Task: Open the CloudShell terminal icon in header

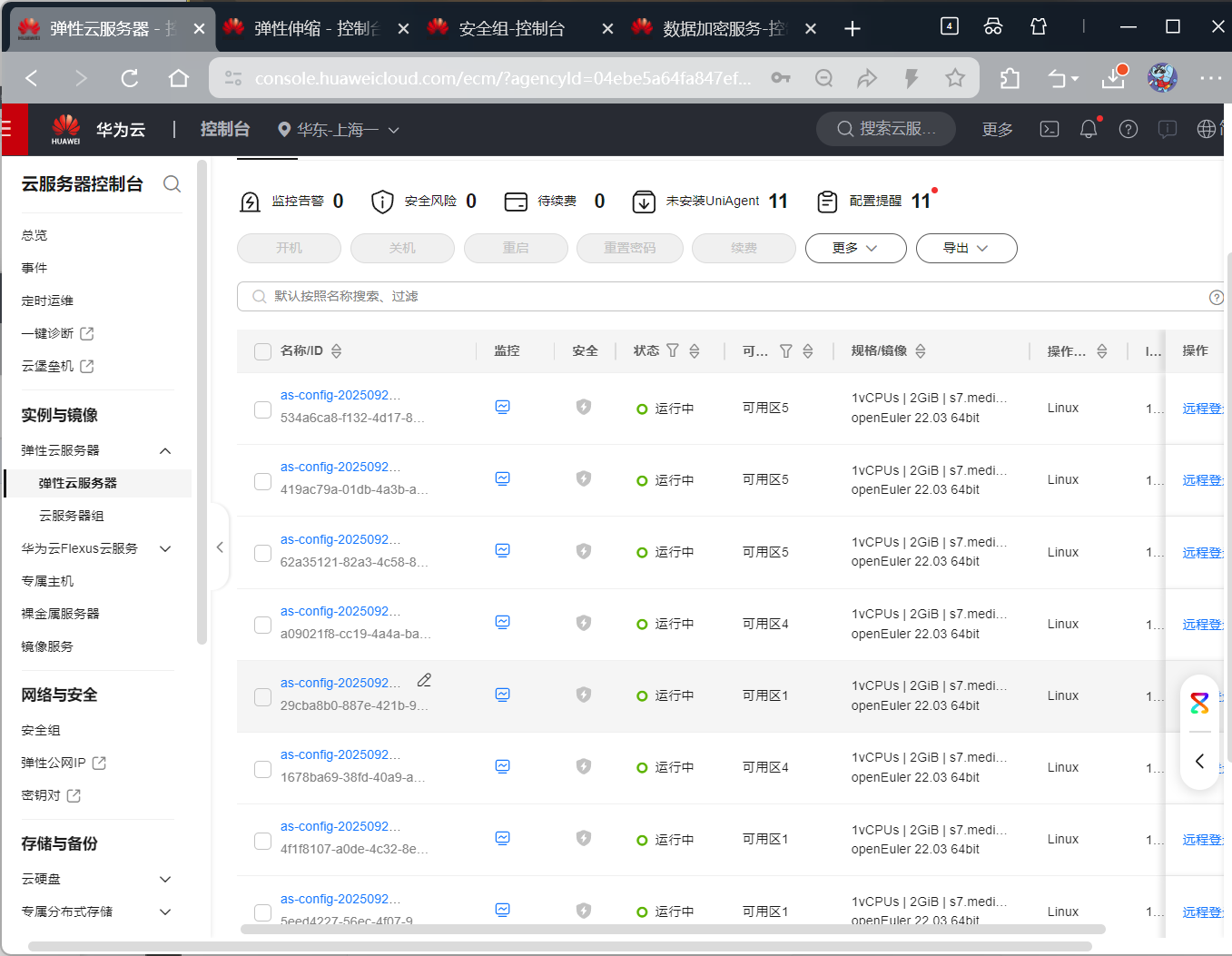Action: (1050, 129)
